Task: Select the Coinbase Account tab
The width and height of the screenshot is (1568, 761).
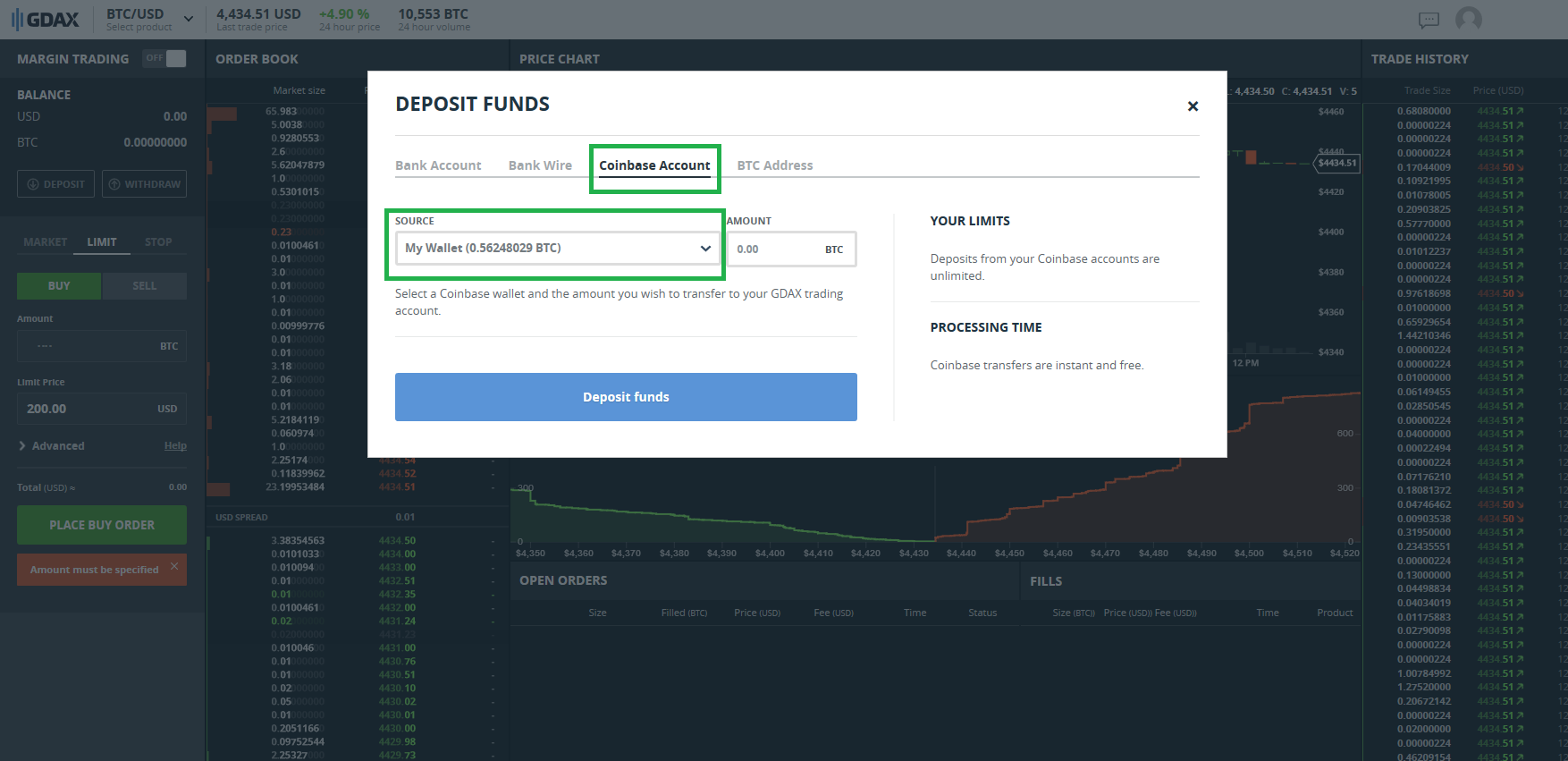Action: (654, 165)
